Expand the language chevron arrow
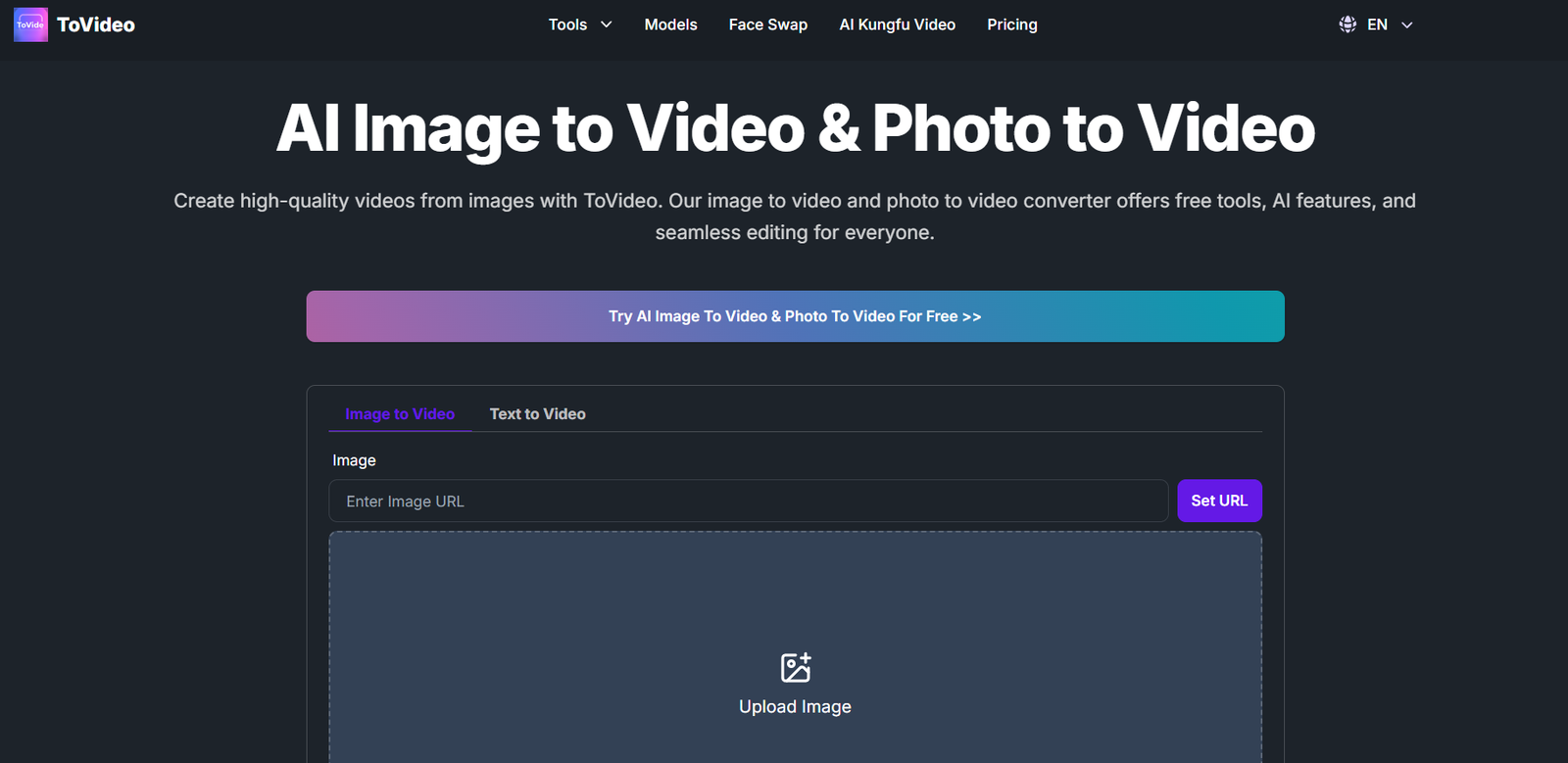This screenshot has width=1568, height=763. [1407, 24]
